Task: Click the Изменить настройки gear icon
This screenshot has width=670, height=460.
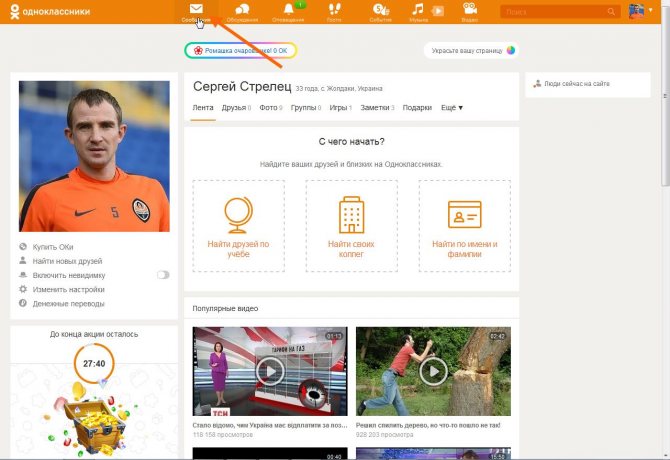Action: (x=23, y=289)
